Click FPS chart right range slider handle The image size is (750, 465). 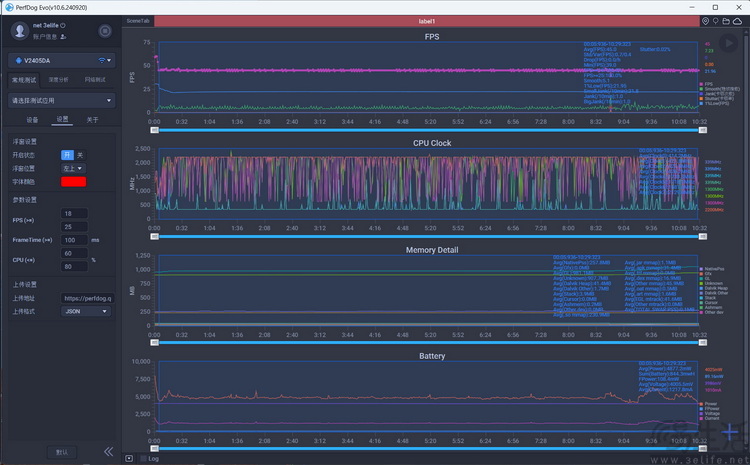(703, 130)
